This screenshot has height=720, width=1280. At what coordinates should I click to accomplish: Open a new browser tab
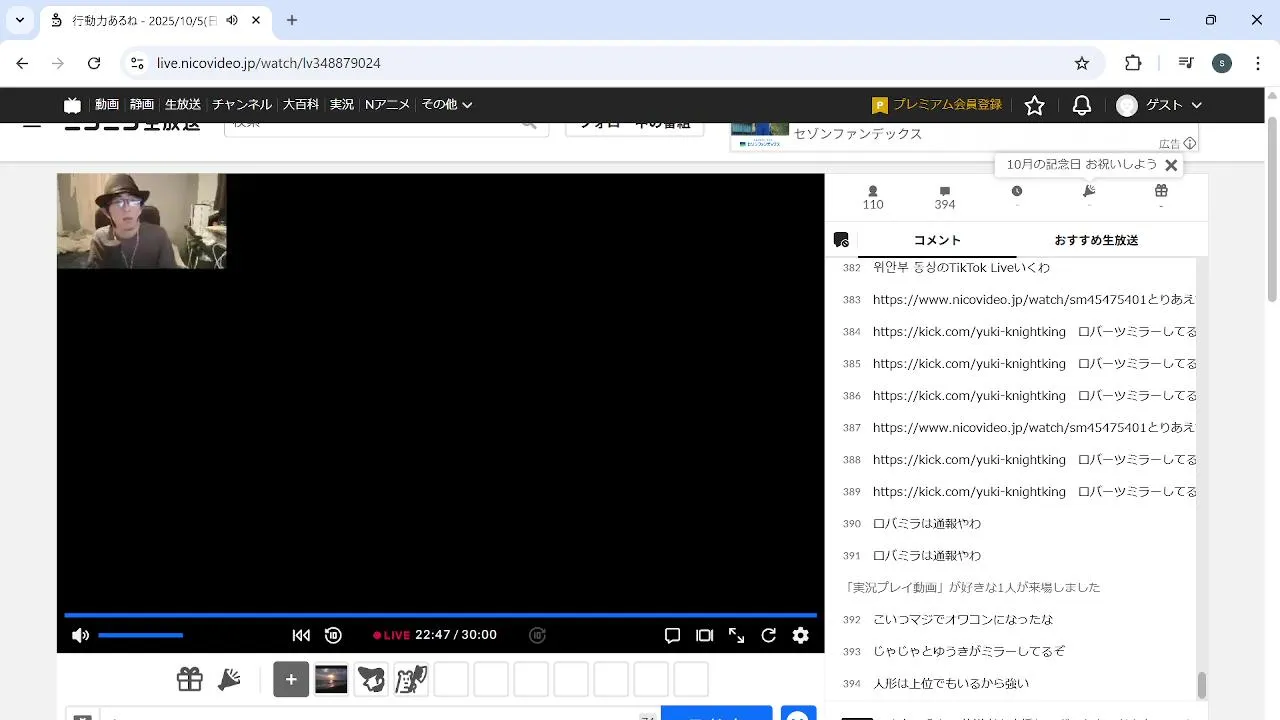[292, 20]
